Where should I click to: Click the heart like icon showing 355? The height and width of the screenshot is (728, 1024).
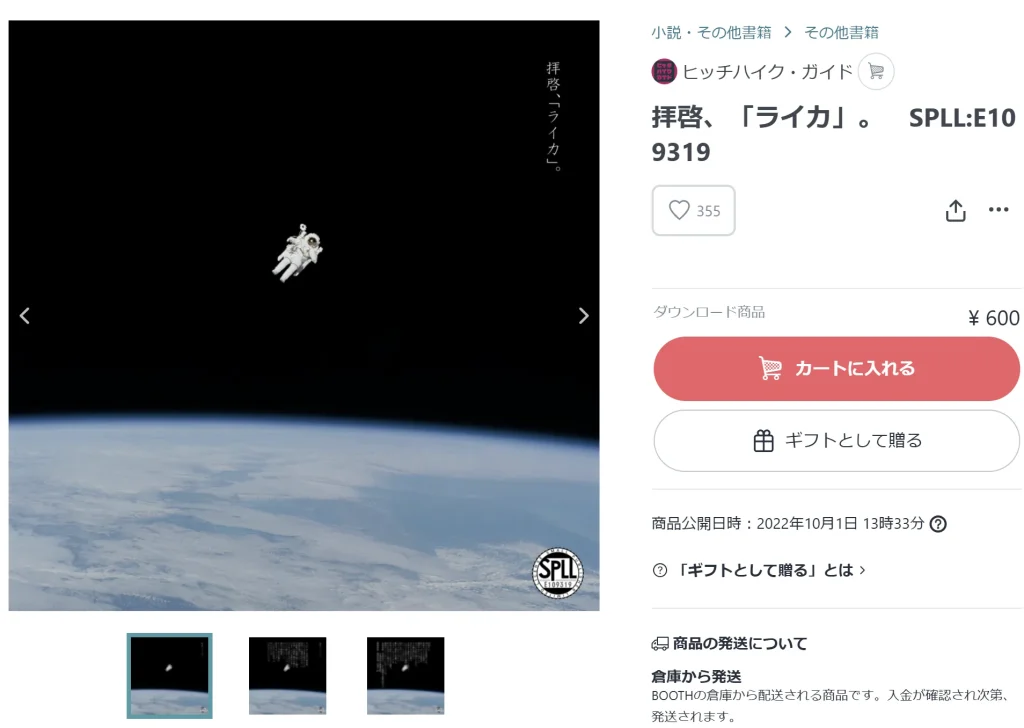point(679,210)
